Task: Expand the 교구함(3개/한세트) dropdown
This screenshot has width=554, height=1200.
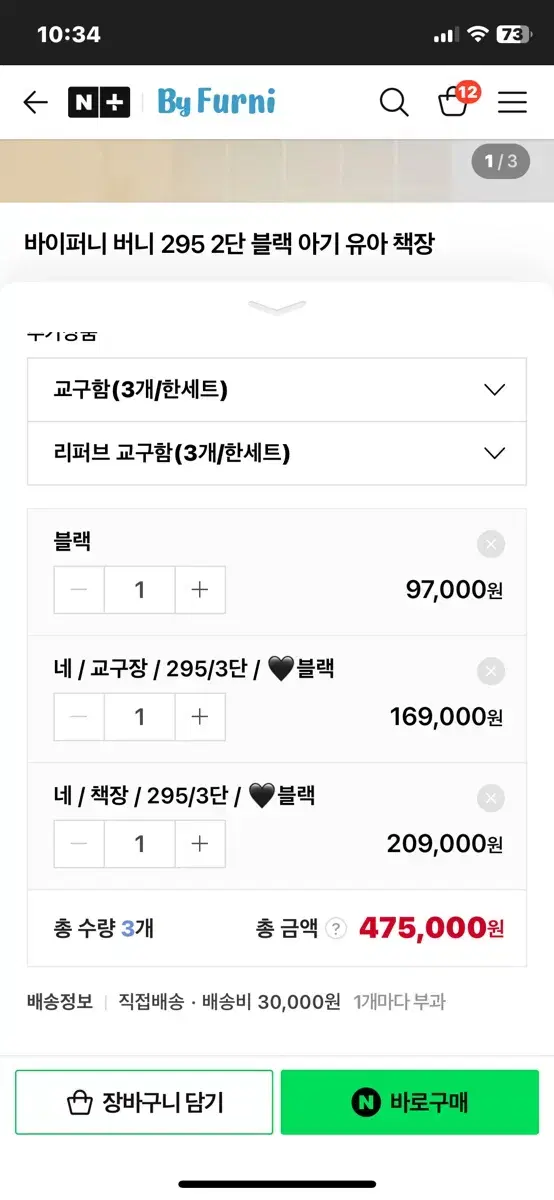Action: [277, 390]
